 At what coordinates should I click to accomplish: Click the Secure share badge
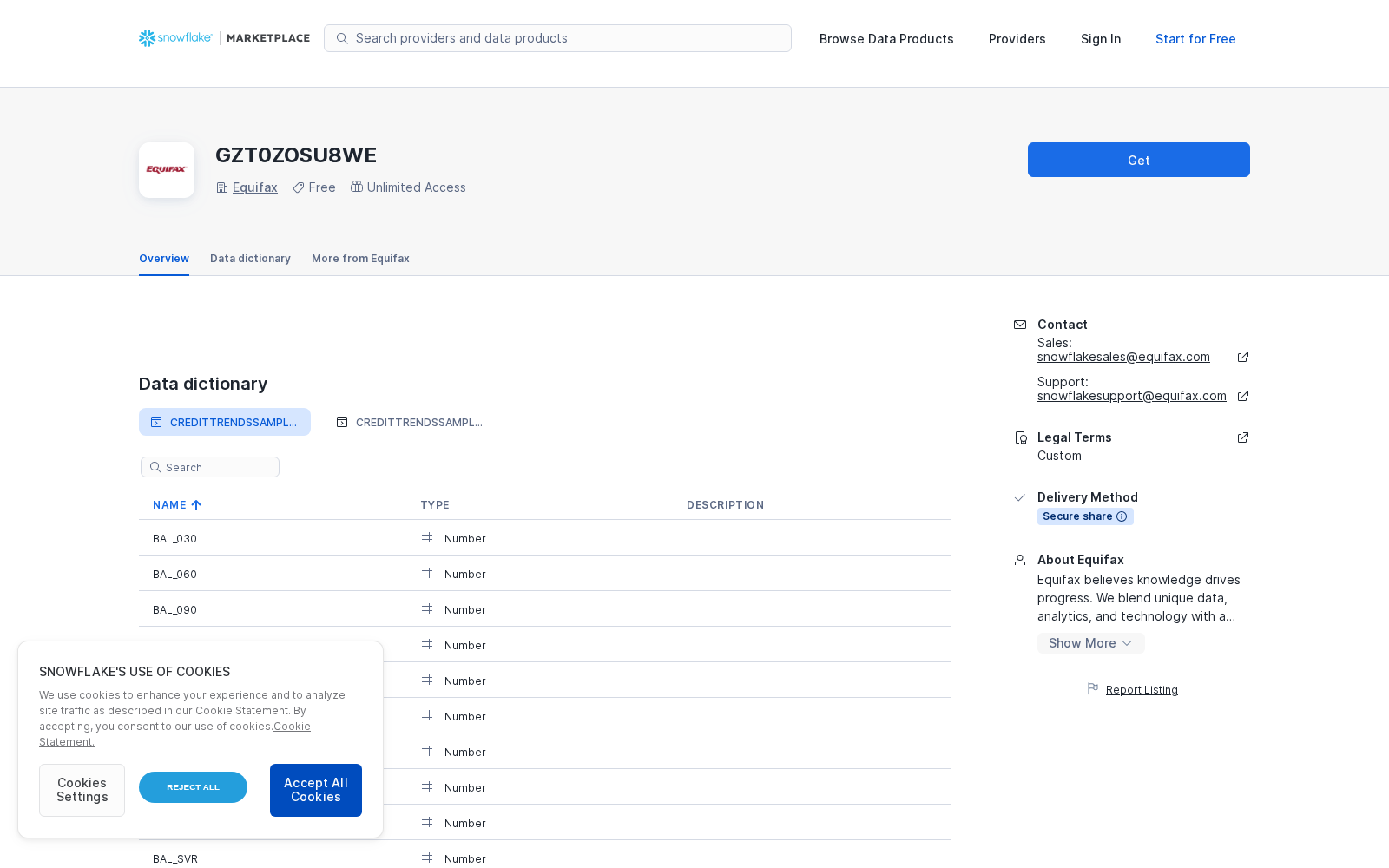[x=1085, y=516]
